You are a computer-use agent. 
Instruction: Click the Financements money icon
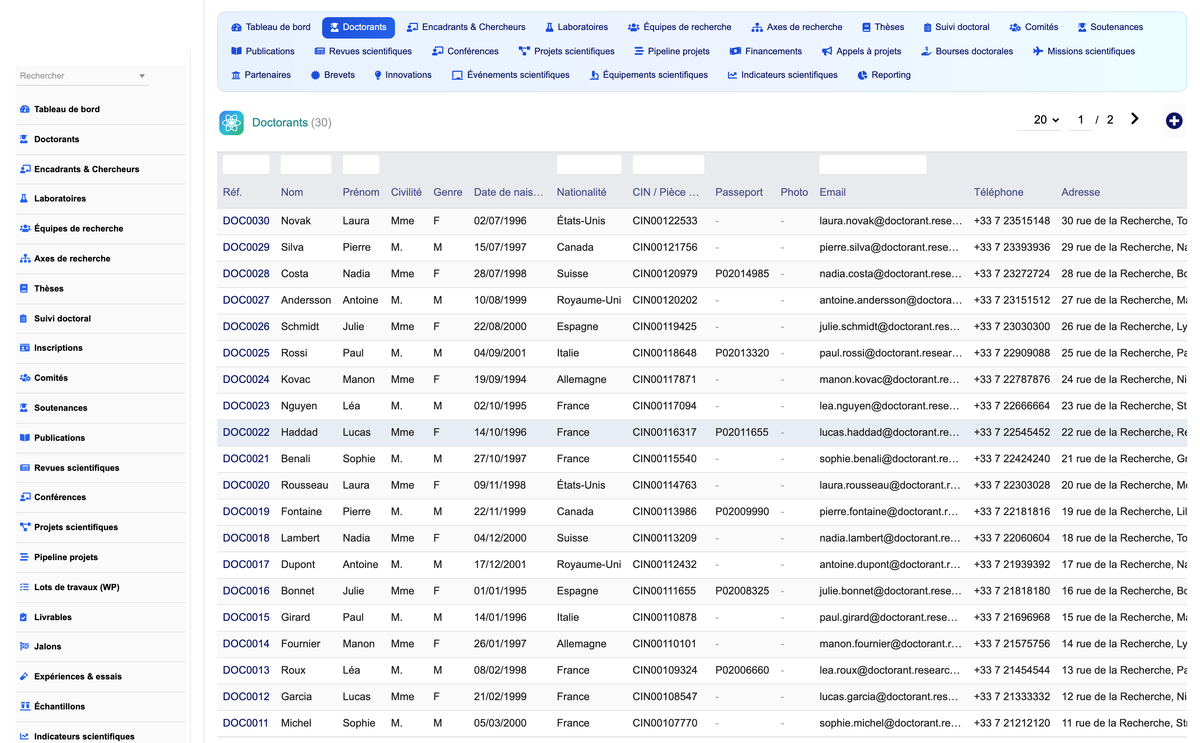click(x=735, y=51)
